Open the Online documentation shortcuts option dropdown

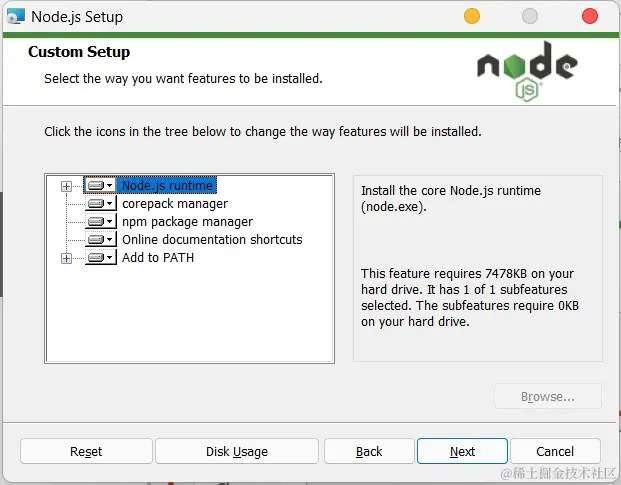101,240
